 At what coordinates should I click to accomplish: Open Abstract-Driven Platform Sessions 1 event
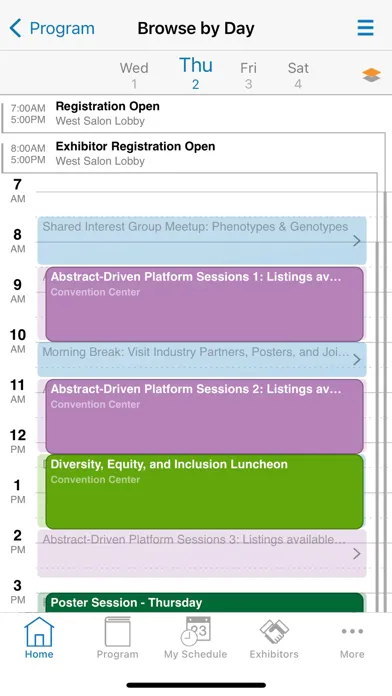205,304
